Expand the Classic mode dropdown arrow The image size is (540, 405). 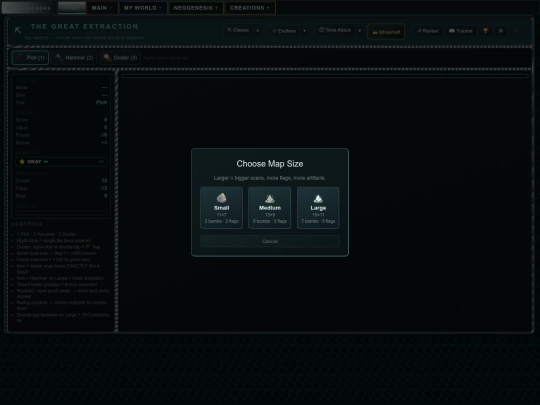click(x=258, y=31)
